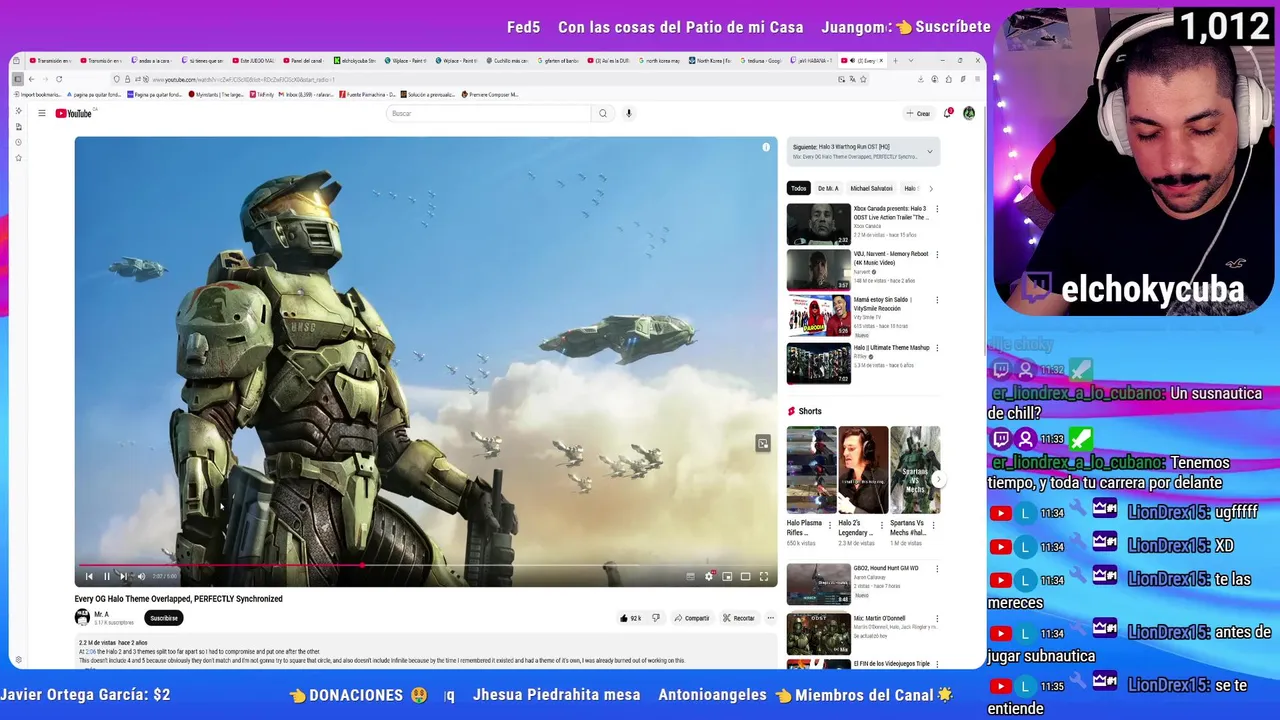Open Halo Plasma Rifles short

click(x=811, y=470)
